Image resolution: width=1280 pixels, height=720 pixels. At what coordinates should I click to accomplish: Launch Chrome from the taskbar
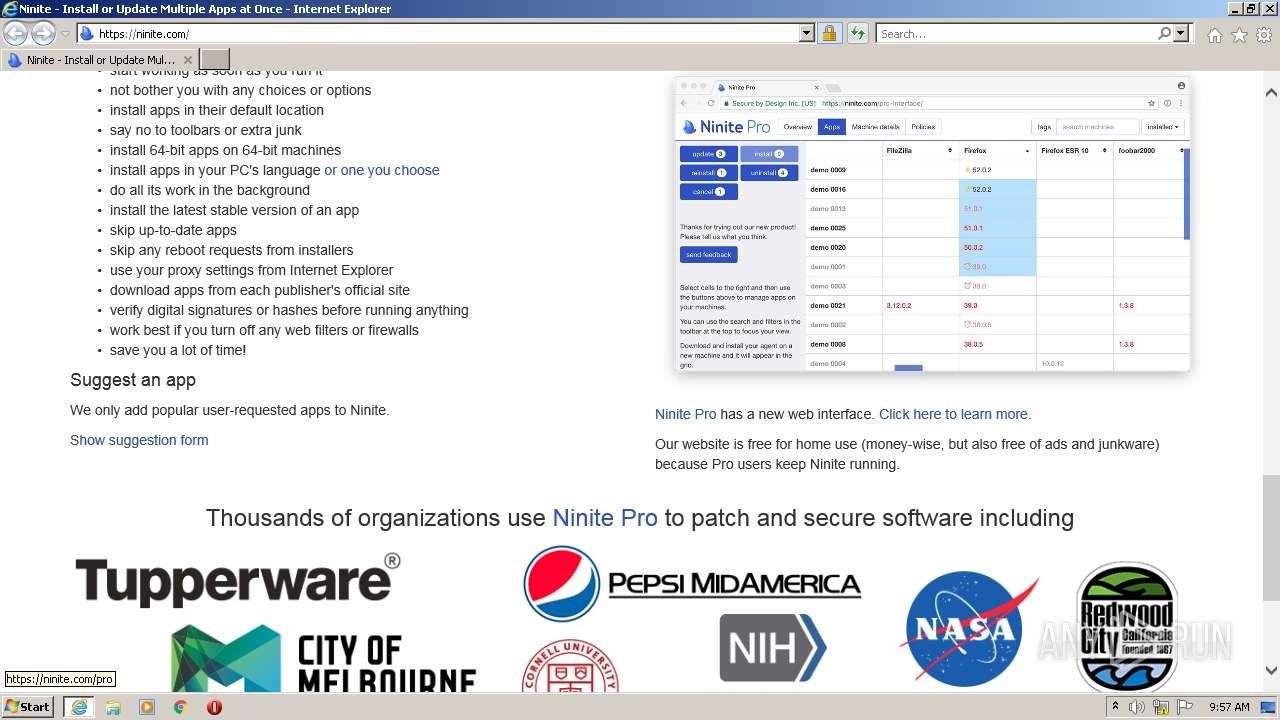click(181, 707)
